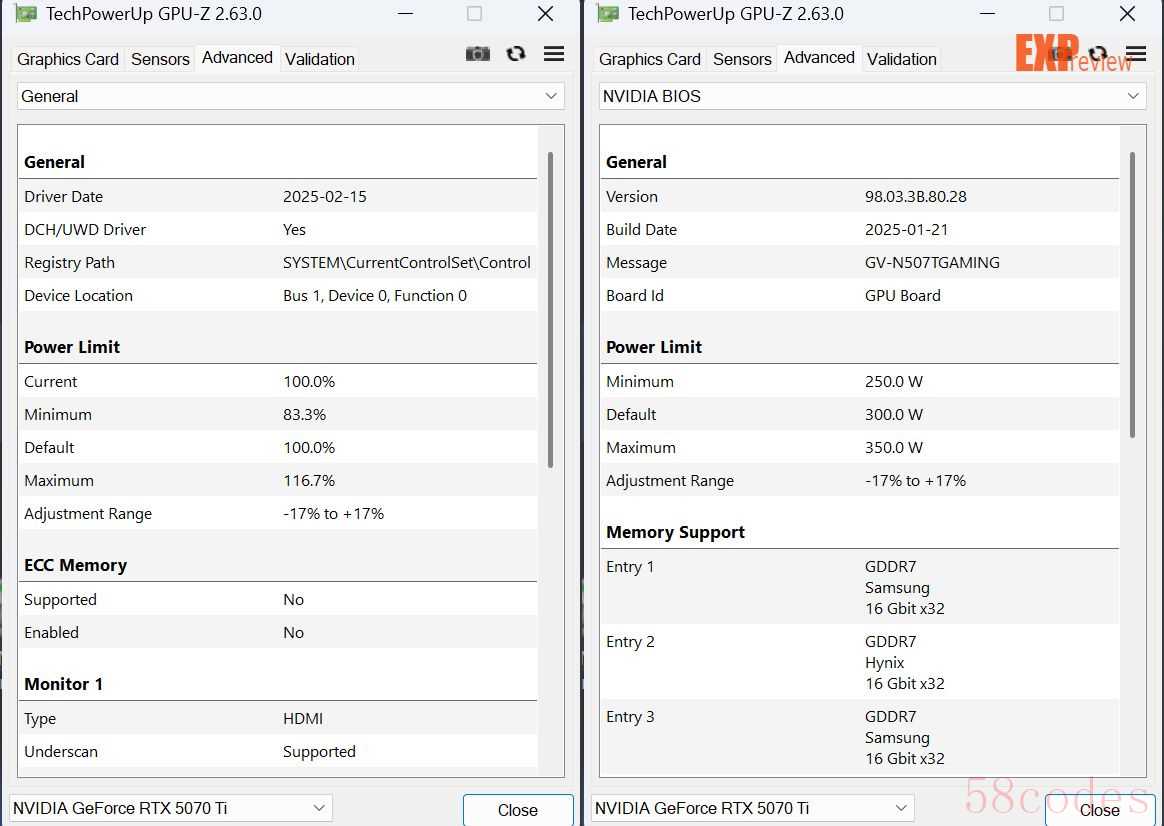Open the GPU selector dropdown in the left window
This screenshot has height=826, width=1164.
(x=171, y=808)
